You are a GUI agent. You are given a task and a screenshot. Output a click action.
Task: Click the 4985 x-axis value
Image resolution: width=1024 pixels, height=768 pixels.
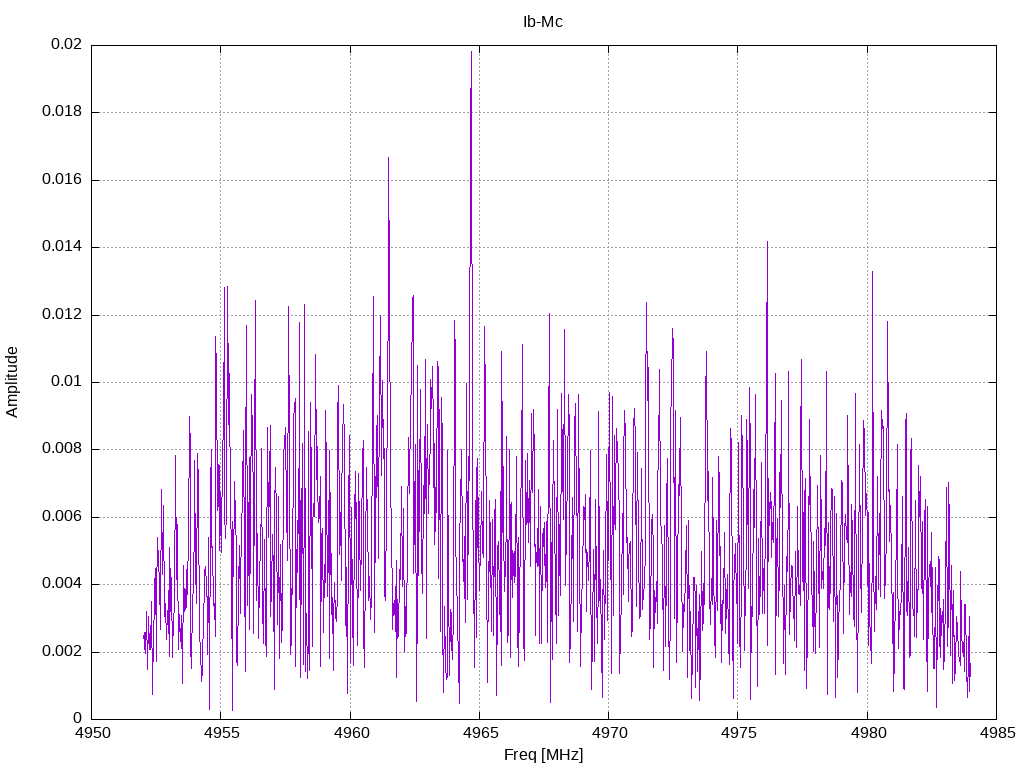(x=997, y=733)
